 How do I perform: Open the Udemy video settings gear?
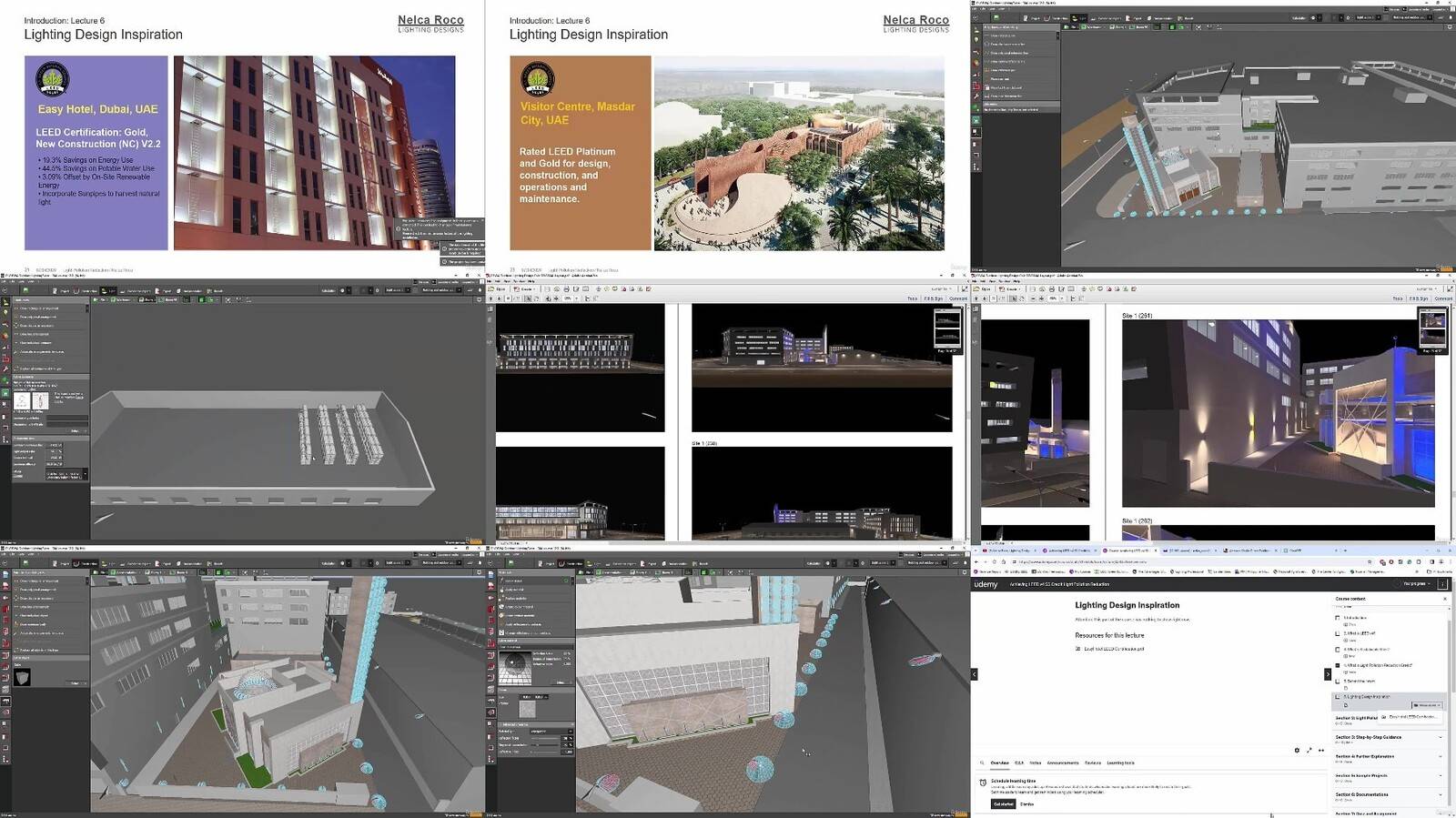click(1297, 751)
